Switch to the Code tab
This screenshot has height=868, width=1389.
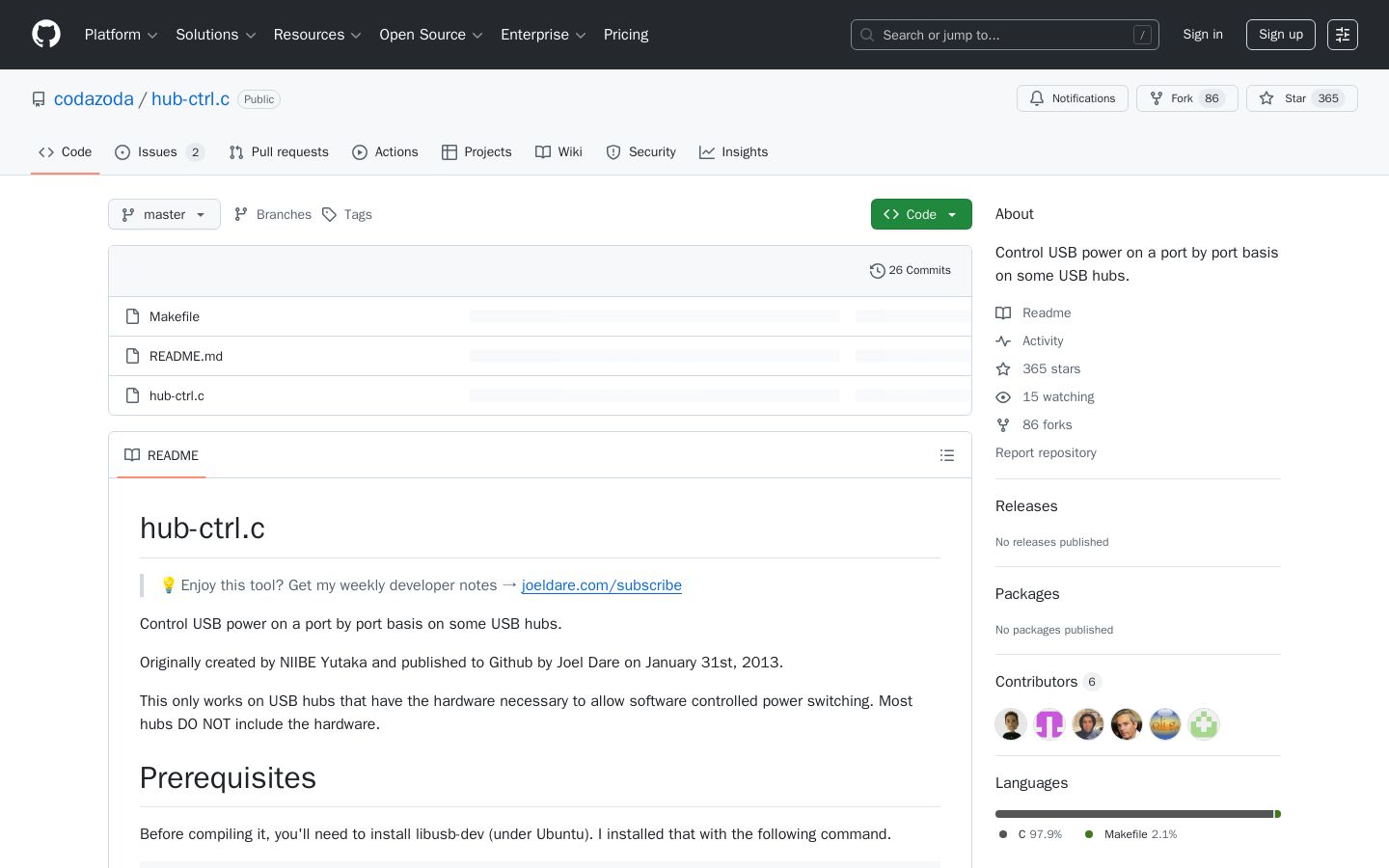(65, 152)
